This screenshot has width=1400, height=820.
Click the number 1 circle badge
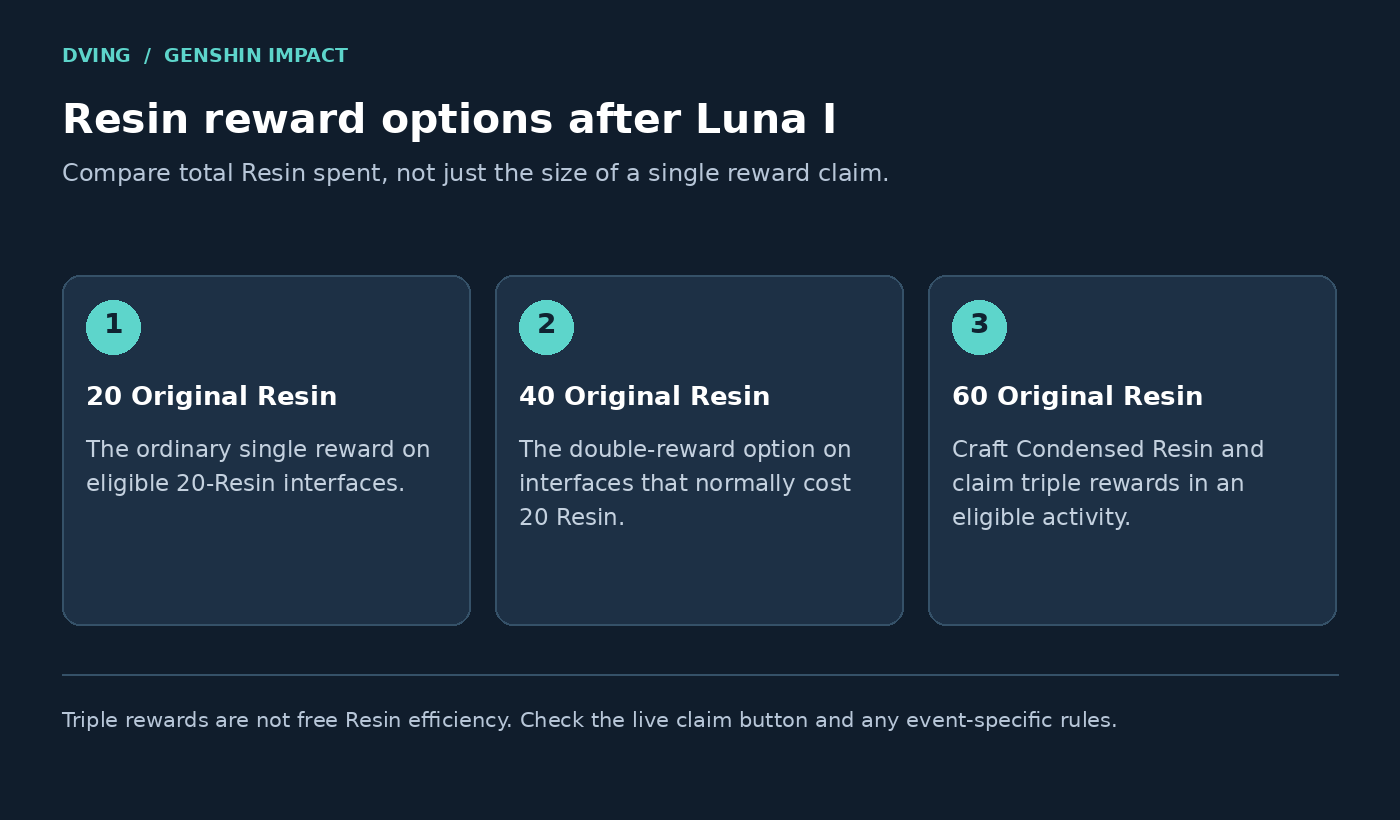(x=113, y=327)
